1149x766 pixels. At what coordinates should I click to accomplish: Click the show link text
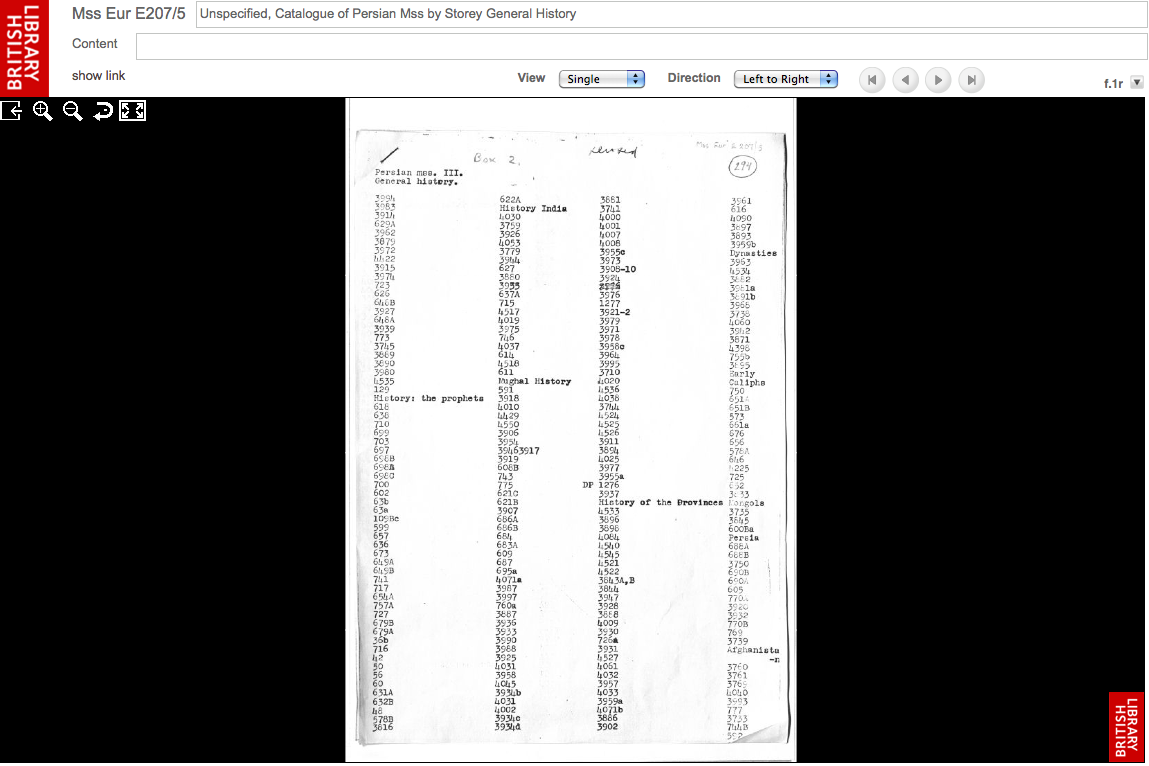pos(98,76)
